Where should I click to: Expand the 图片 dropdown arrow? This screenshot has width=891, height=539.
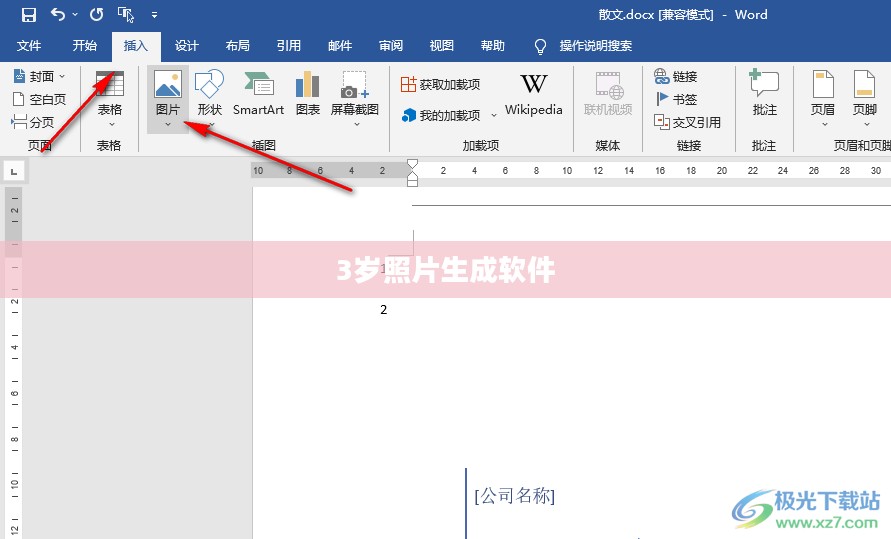168,124
